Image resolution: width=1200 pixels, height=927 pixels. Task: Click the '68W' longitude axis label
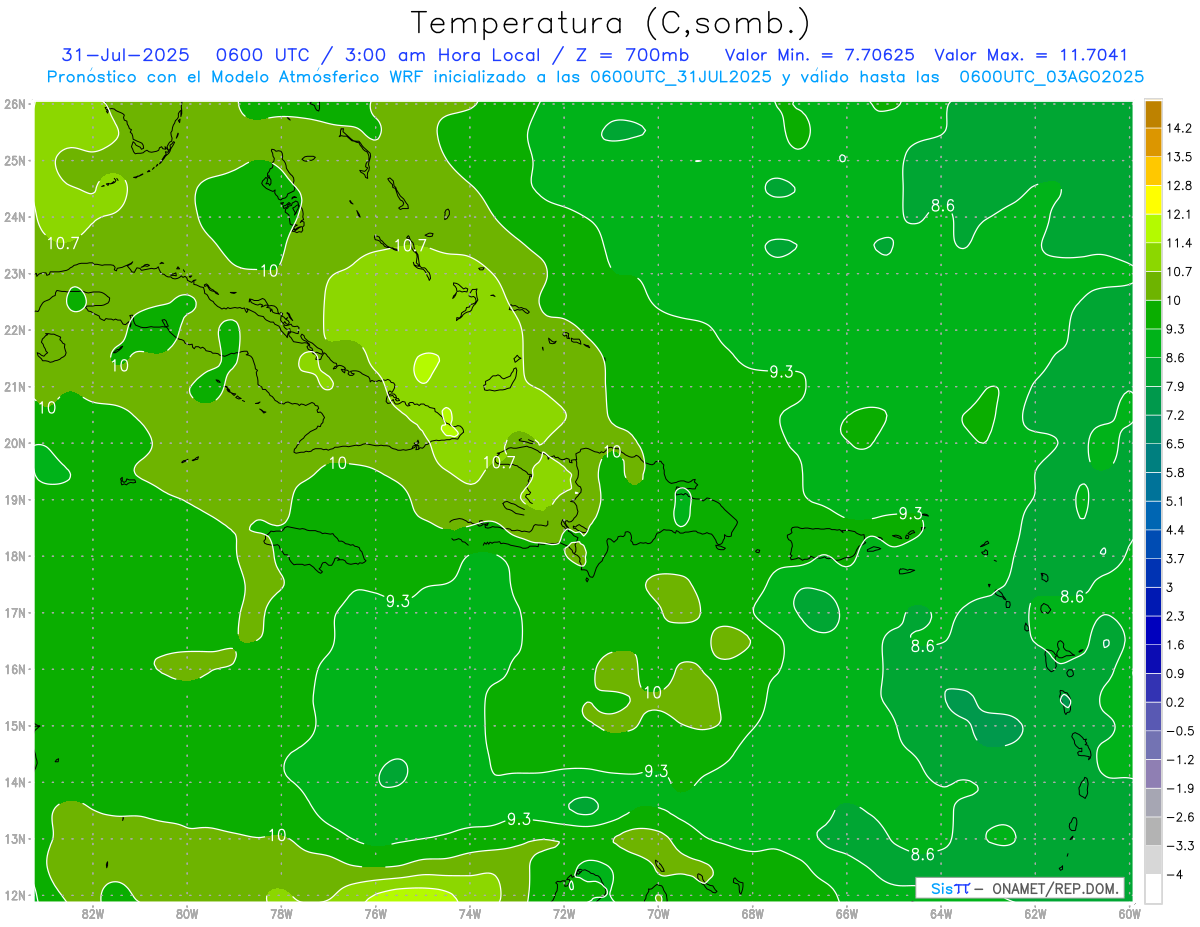pos(753,913)
